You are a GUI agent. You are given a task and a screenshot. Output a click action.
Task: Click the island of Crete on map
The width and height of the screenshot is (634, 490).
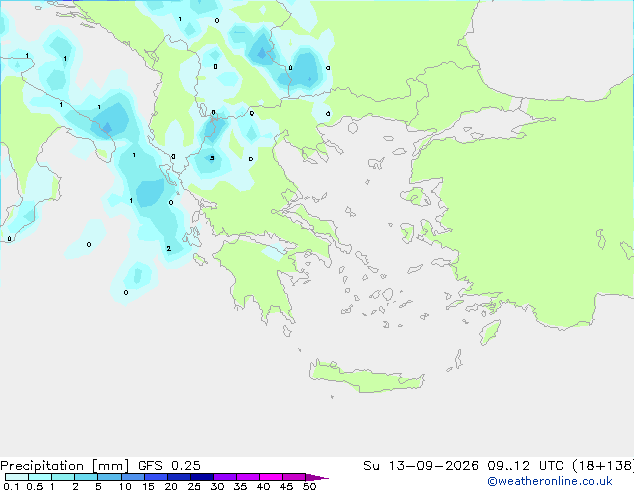tap(366, 376)
